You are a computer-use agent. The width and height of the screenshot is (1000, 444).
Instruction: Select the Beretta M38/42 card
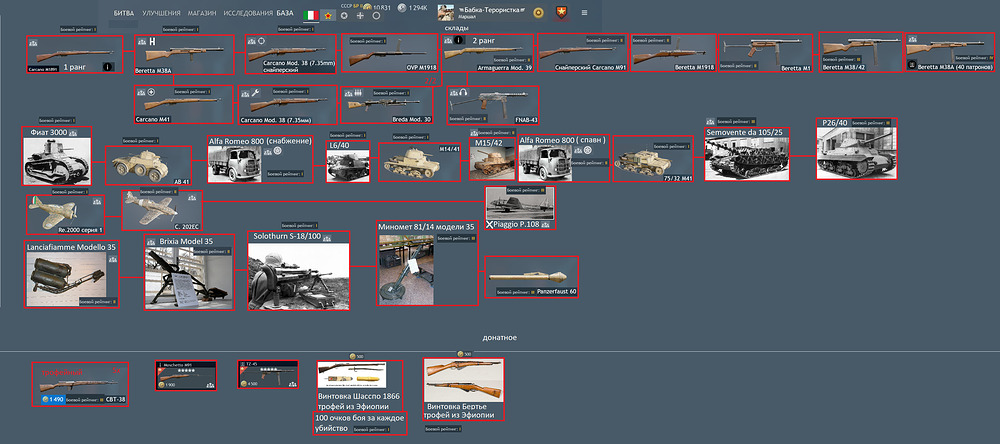click(860, 52)
